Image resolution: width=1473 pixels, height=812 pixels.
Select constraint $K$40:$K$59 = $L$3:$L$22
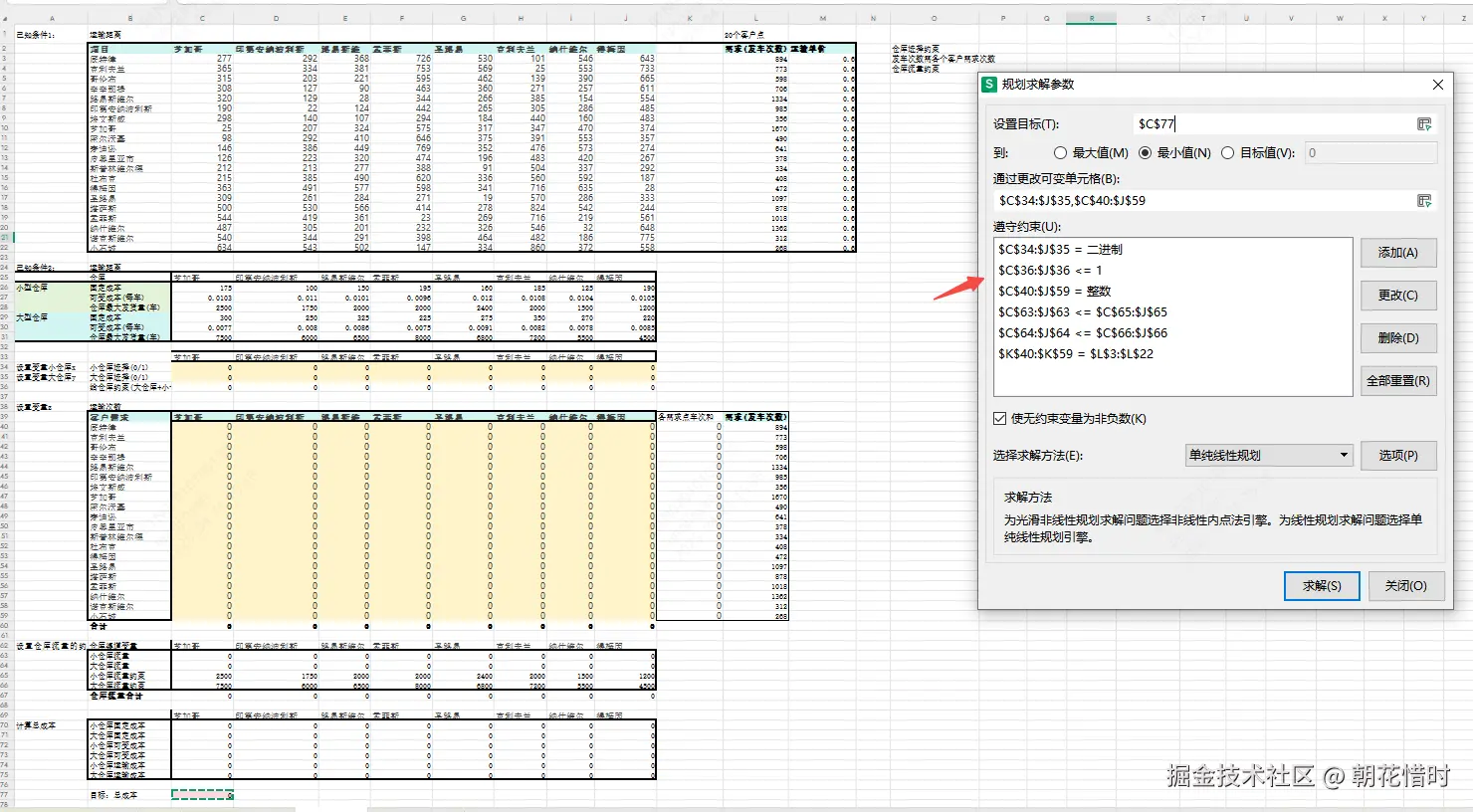pos(1076,354)
